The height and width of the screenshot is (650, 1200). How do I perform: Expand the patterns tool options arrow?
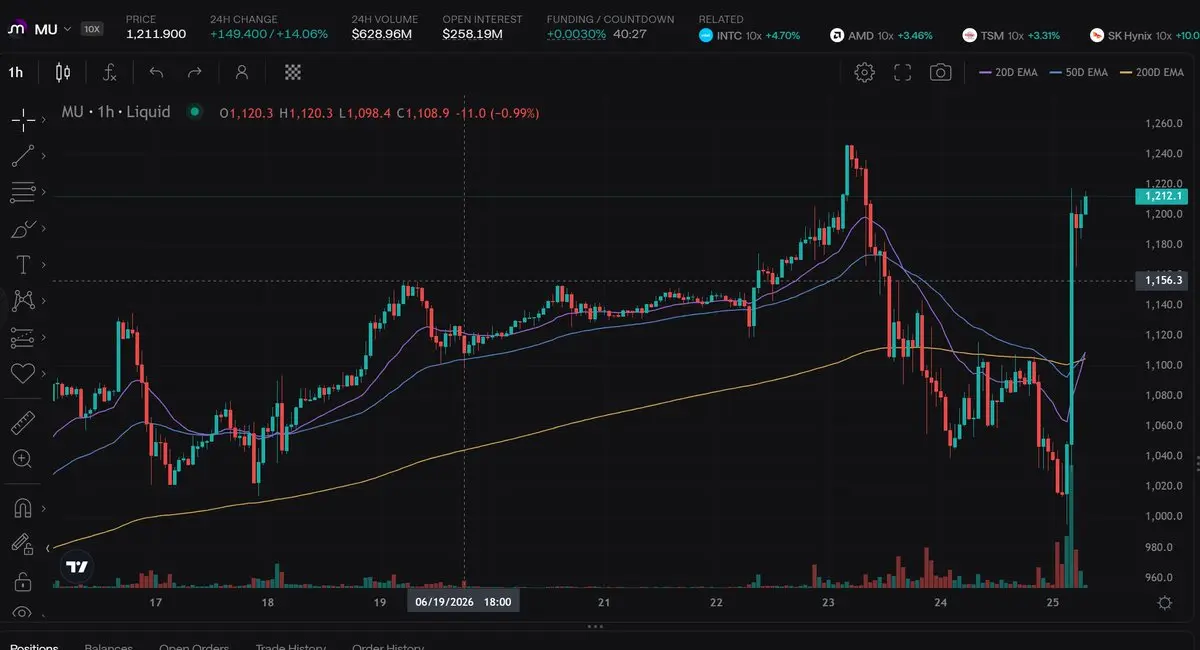[44, 300]
